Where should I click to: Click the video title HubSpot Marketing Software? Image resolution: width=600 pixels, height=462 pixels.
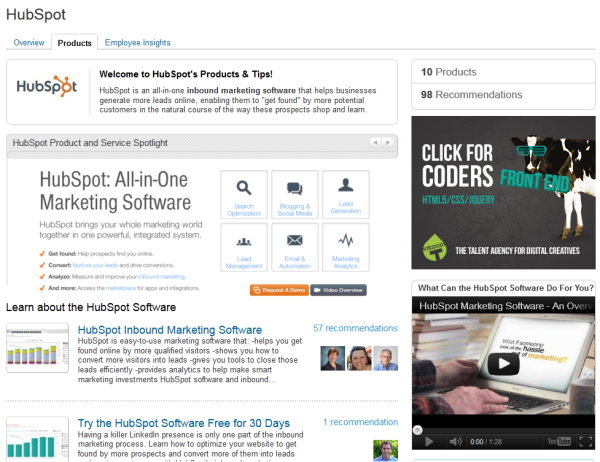click(x=505, y=306)
